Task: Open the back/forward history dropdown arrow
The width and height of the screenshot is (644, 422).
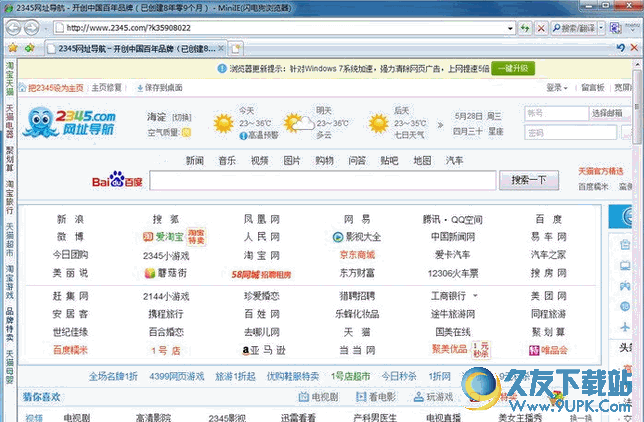Action: 46,28
